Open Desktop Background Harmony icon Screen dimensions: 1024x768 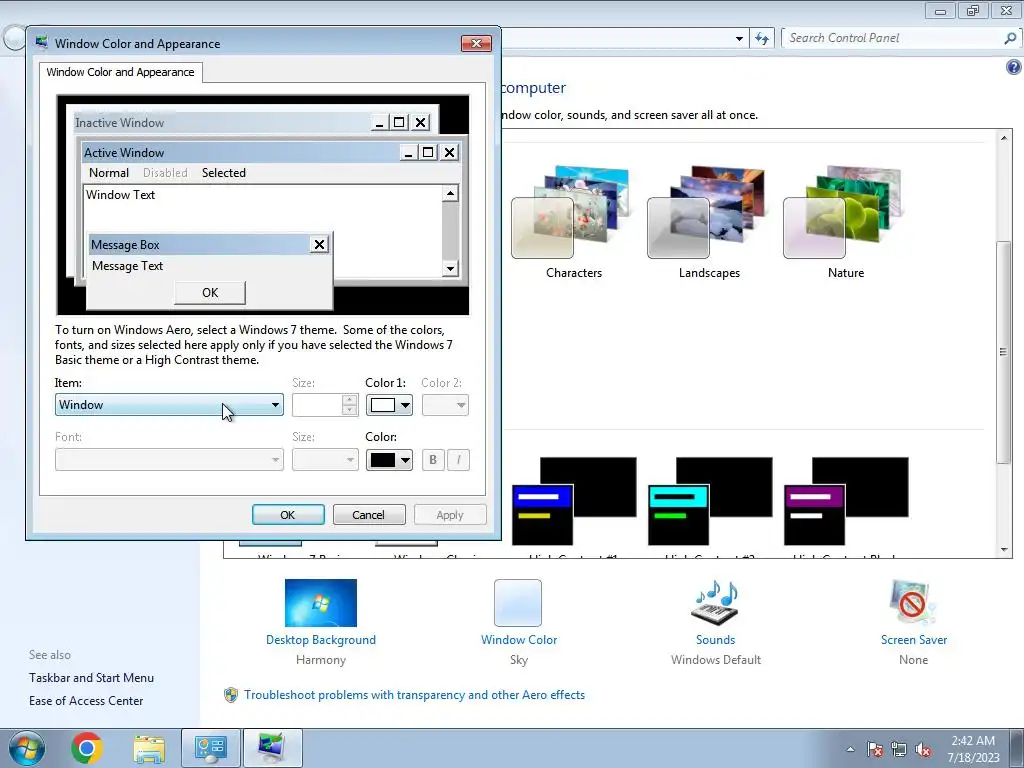coord(321,603)
